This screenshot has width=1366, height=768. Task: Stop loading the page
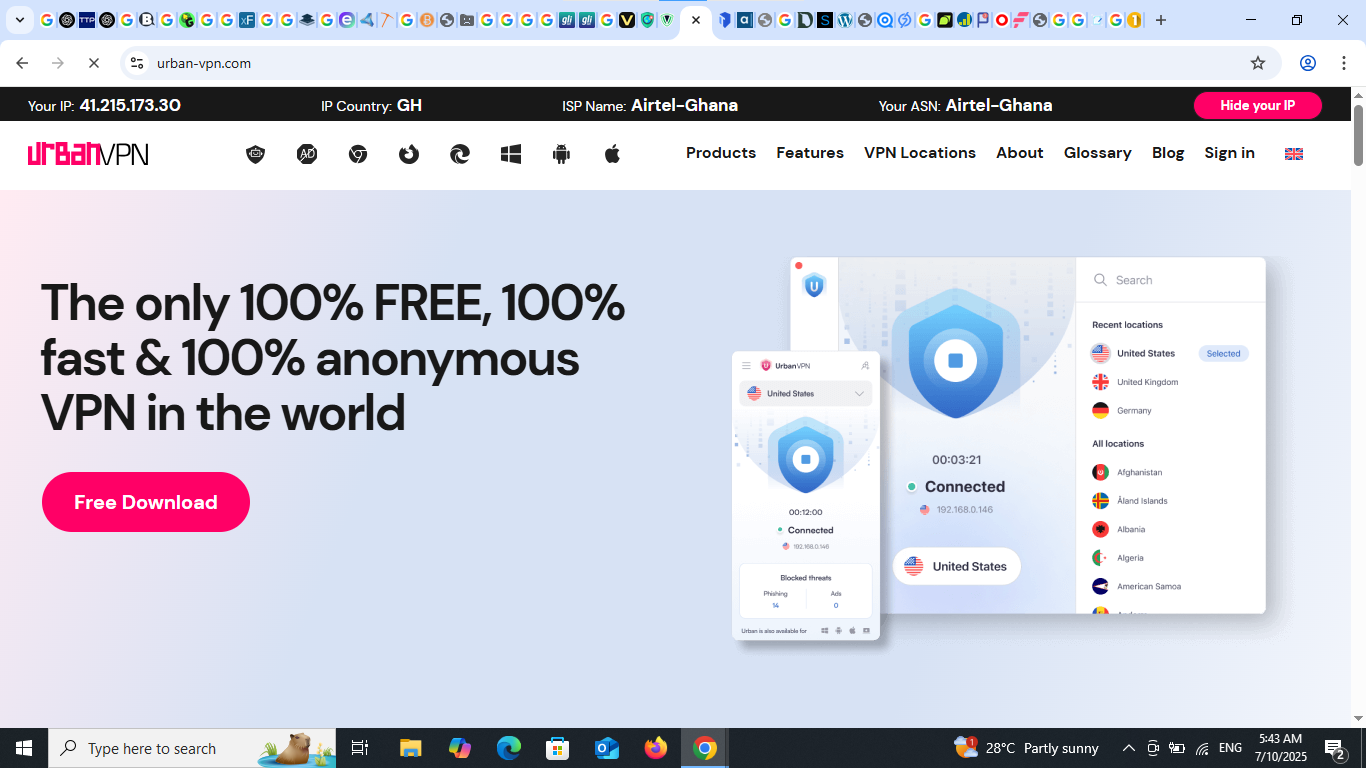[x=93, y=63]
